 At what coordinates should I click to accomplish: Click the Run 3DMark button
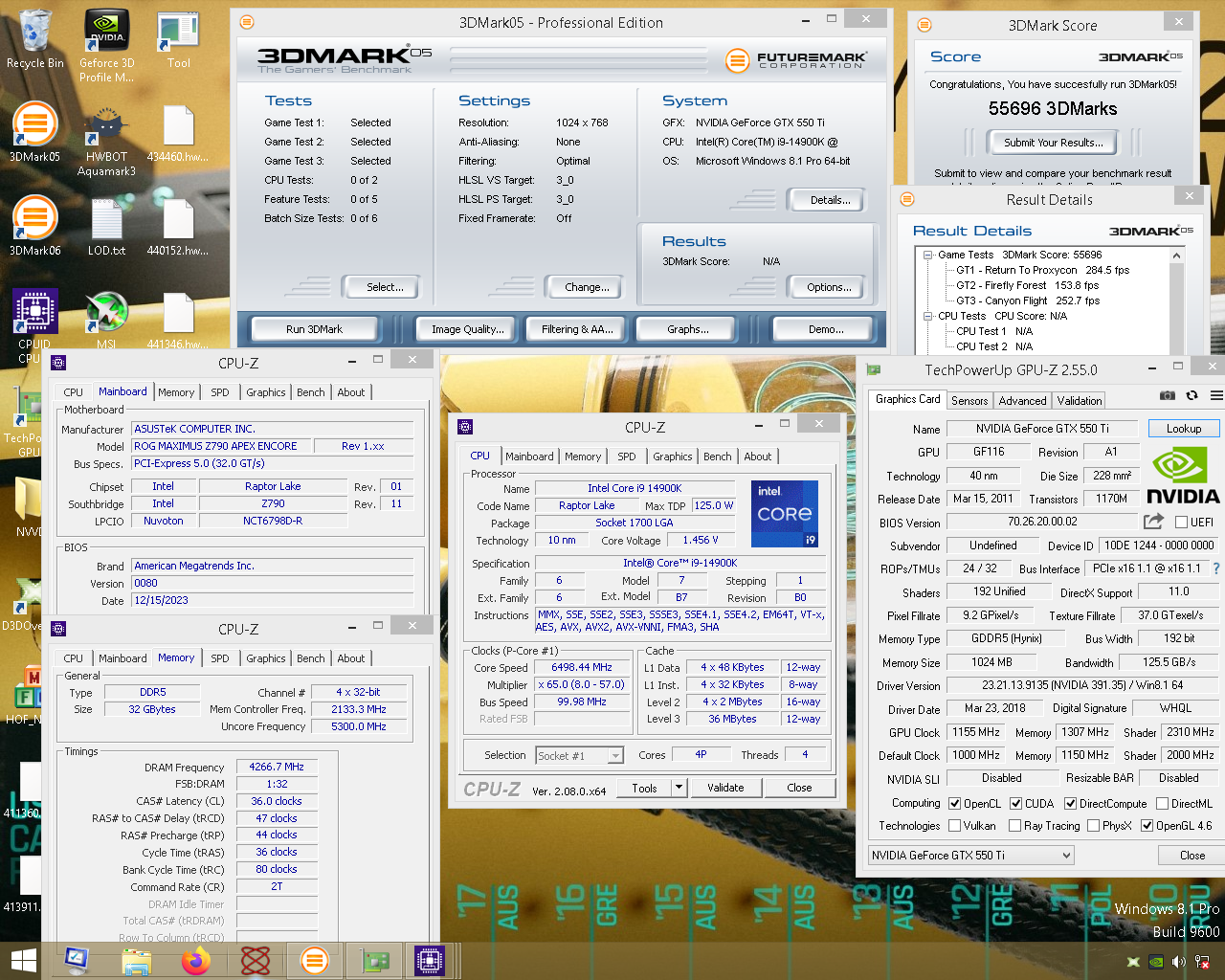tap(314, 329)
